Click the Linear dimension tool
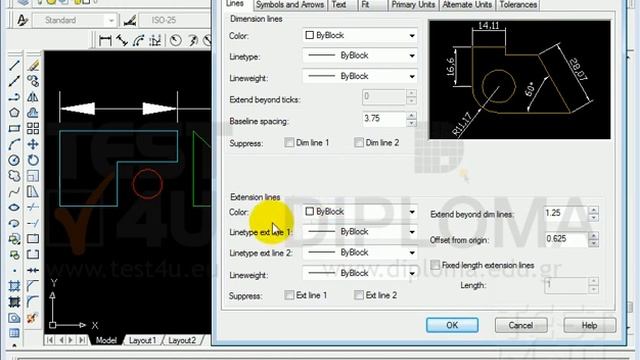This screenshot has height=360, width=640. 105,40
